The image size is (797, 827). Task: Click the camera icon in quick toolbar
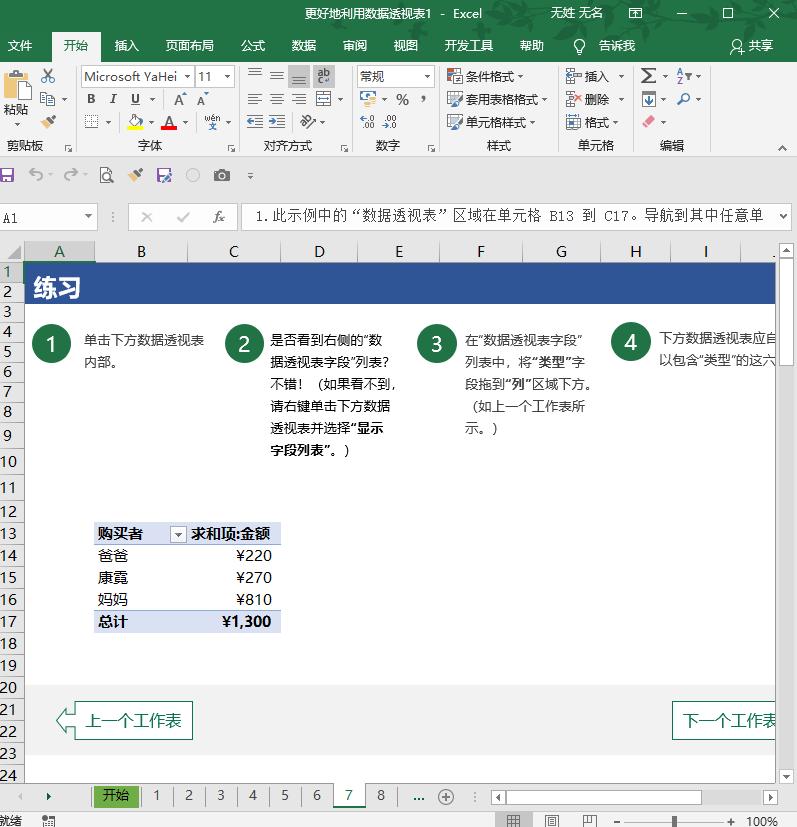pyautogui.click(x=222, y=175)
